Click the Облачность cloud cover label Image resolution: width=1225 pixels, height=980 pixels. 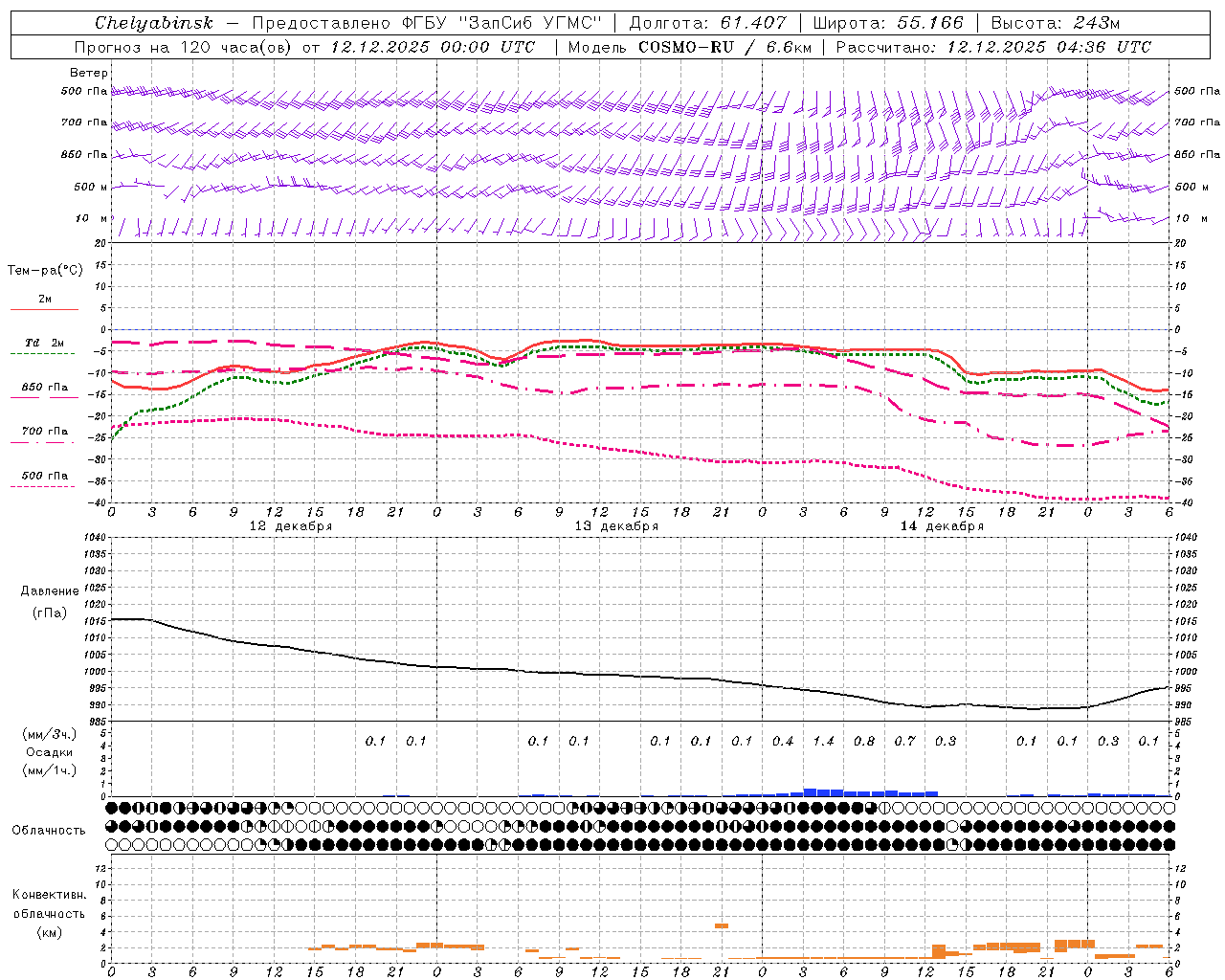coord(49,831)
